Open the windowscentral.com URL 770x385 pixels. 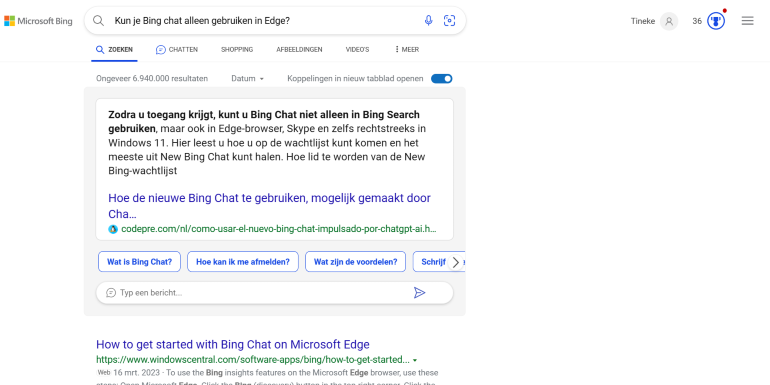coord(253,359)
